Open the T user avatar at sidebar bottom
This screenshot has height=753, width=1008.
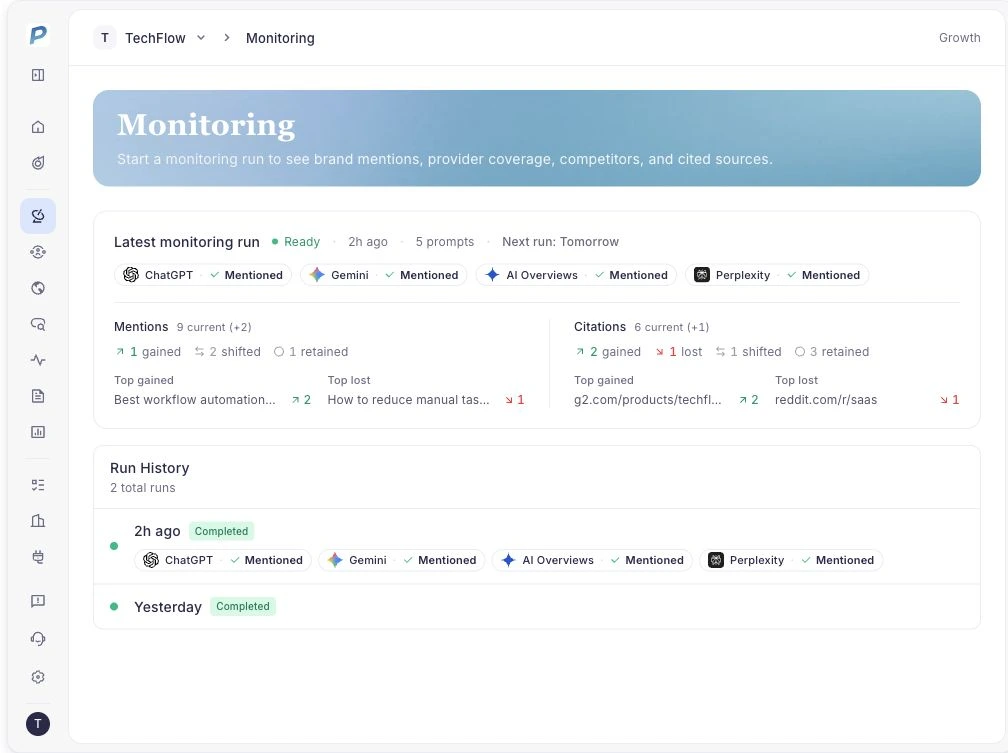point(38,724)
